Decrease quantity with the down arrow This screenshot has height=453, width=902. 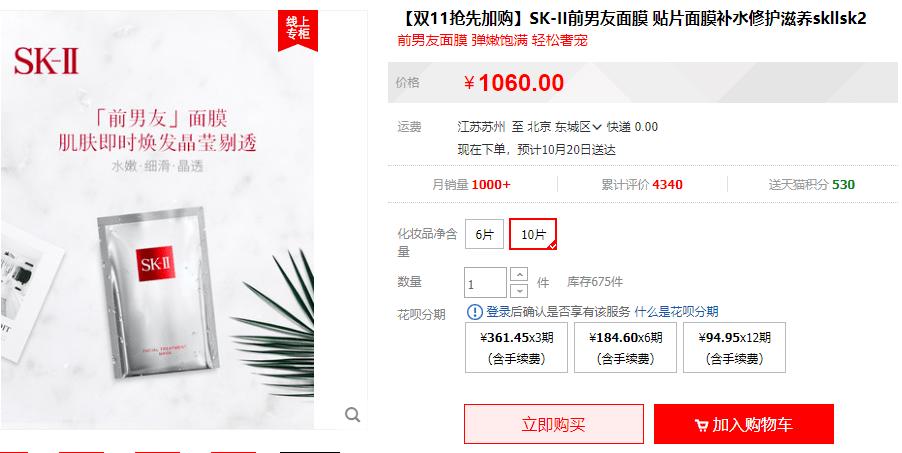point(519,290)
